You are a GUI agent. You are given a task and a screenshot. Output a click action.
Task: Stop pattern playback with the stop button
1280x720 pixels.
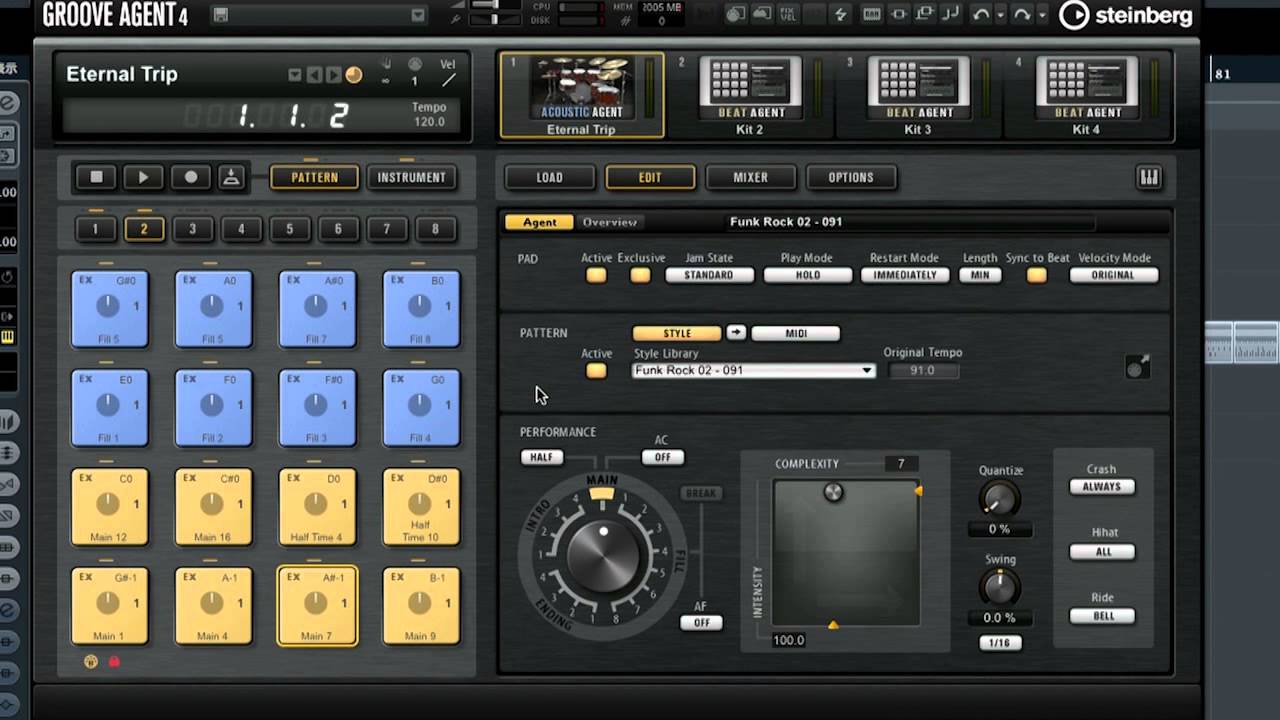96,177
